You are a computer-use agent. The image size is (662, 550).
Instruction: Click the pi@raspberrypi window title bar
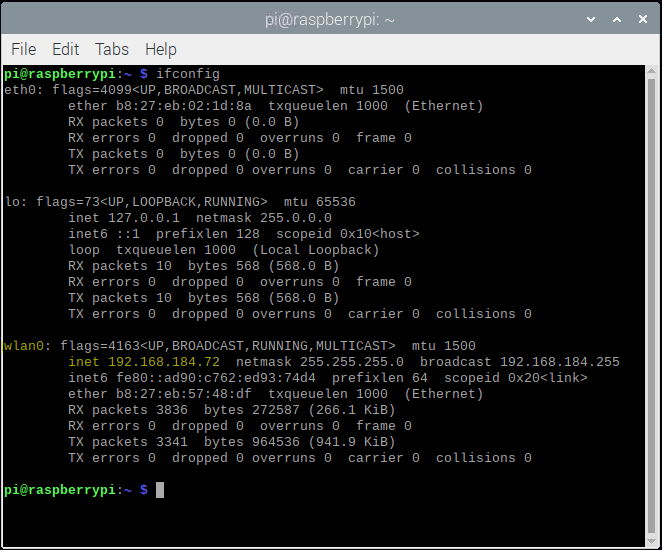[x=330, y=18]
